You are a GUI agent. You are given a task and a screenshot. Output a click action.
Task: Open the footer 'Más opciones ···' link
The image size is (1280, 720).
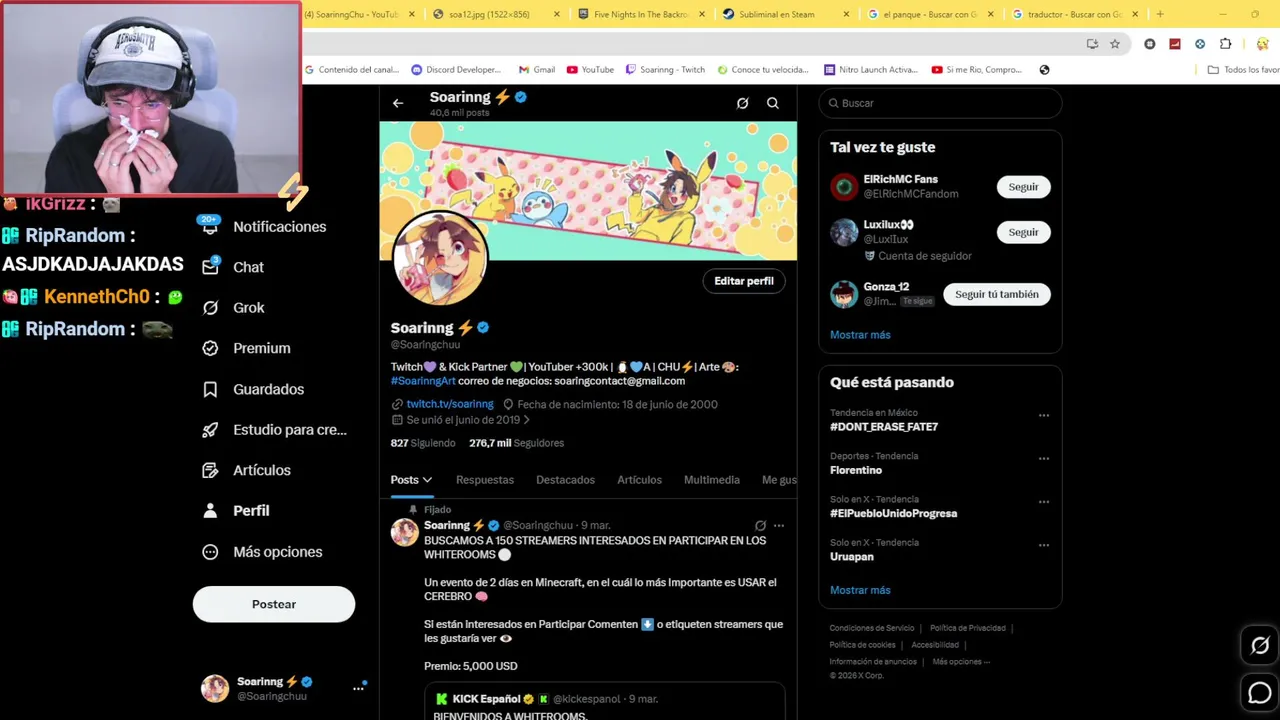[x=961, y=662]
